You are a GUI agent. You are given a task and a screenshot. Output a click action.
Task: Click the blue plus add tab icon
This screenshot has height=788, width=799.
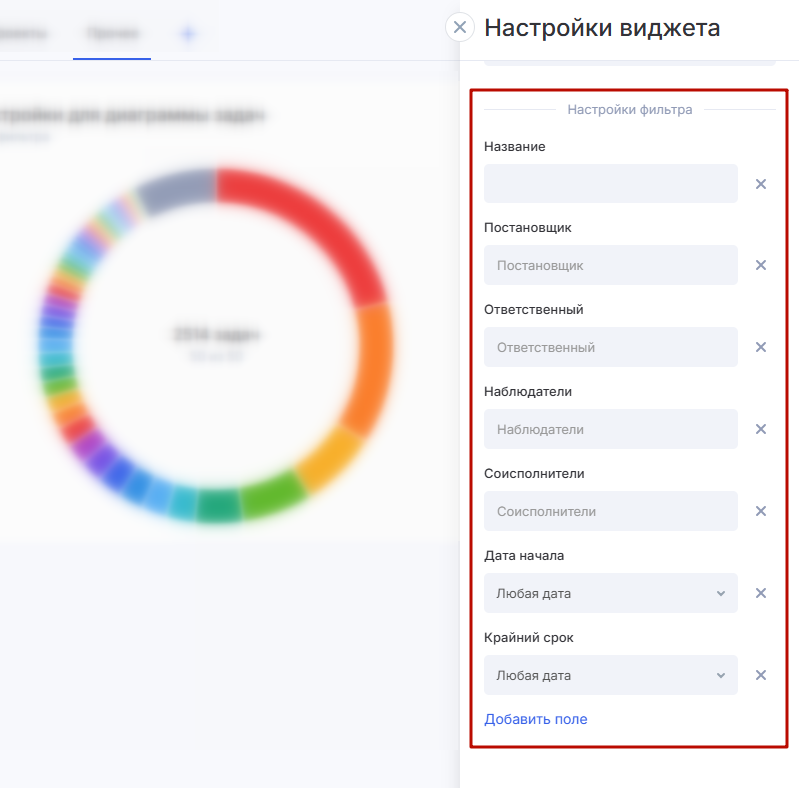pyautogui.click(x=187, y=34)
